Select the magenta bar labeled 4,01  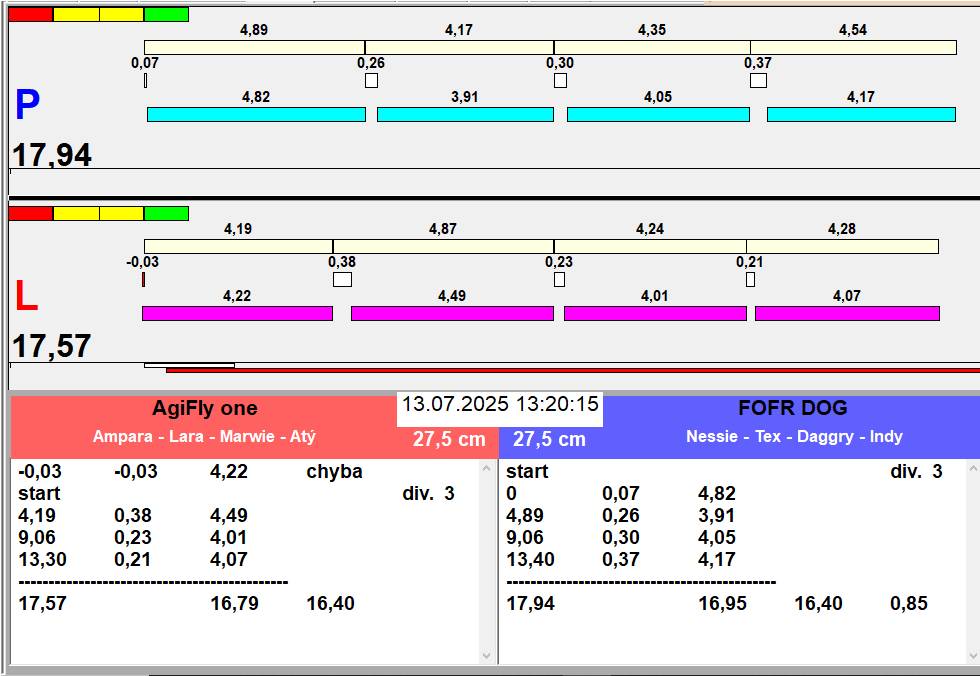point(655,313)
